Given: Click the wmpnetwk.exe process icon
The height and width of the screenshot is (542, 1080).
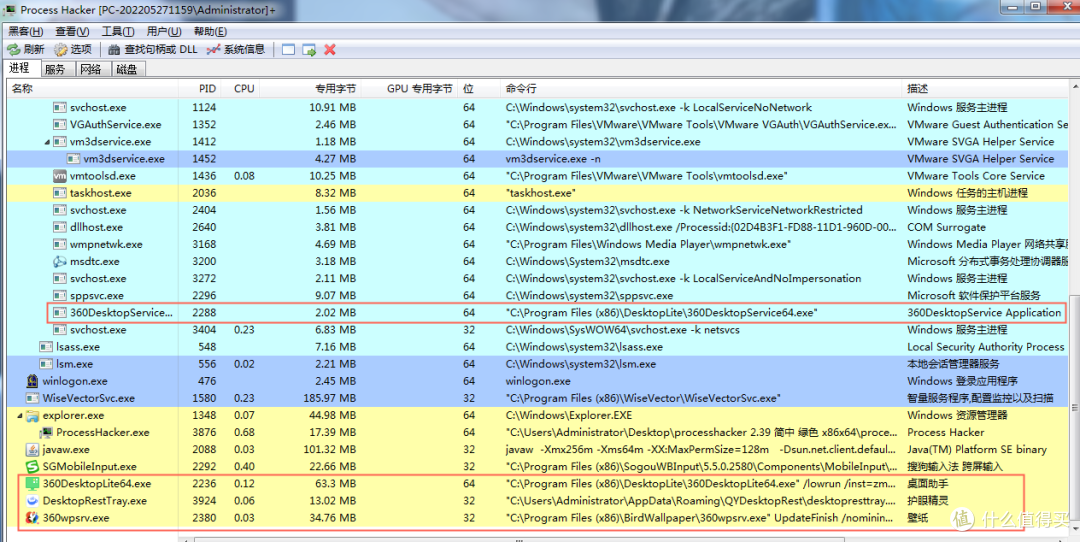Looking at the screenshot, I should tap(60, 244).
